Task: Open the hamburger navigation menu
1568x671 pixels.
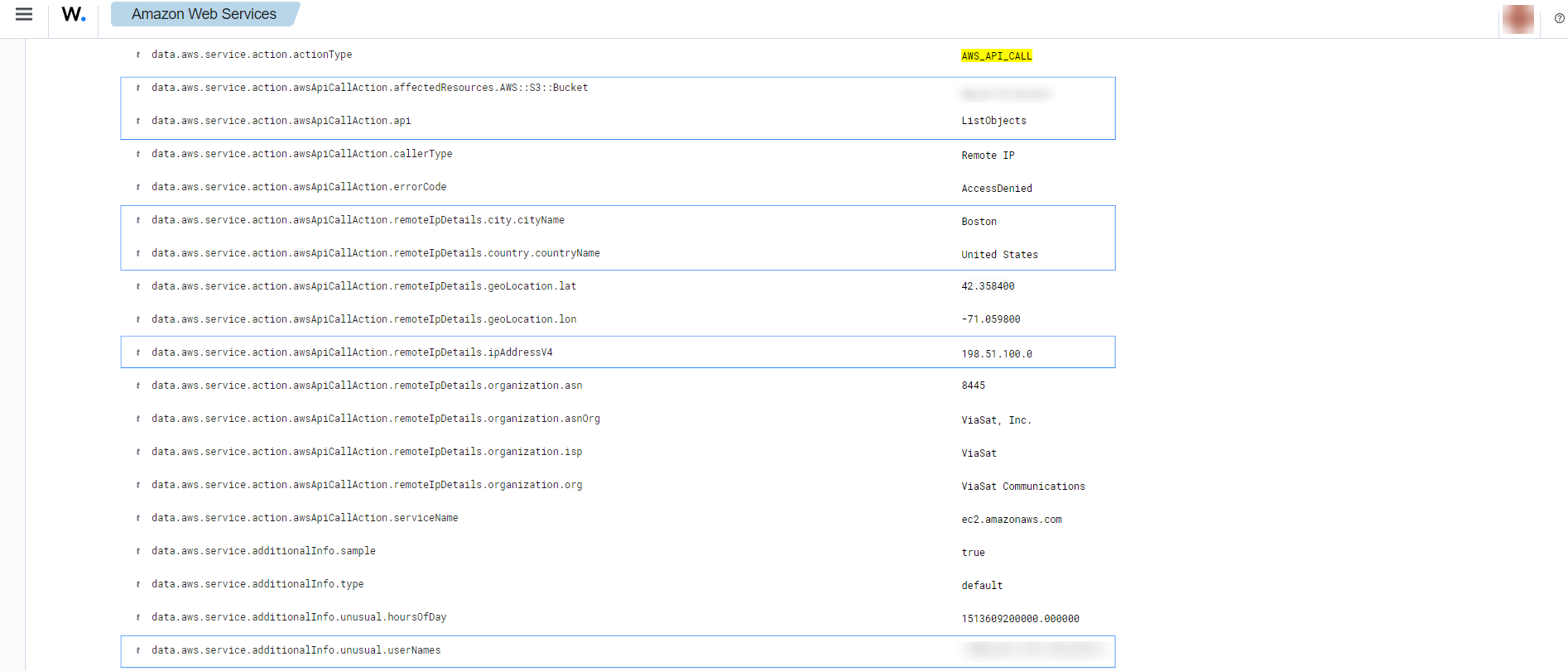Action: (24, 15)
